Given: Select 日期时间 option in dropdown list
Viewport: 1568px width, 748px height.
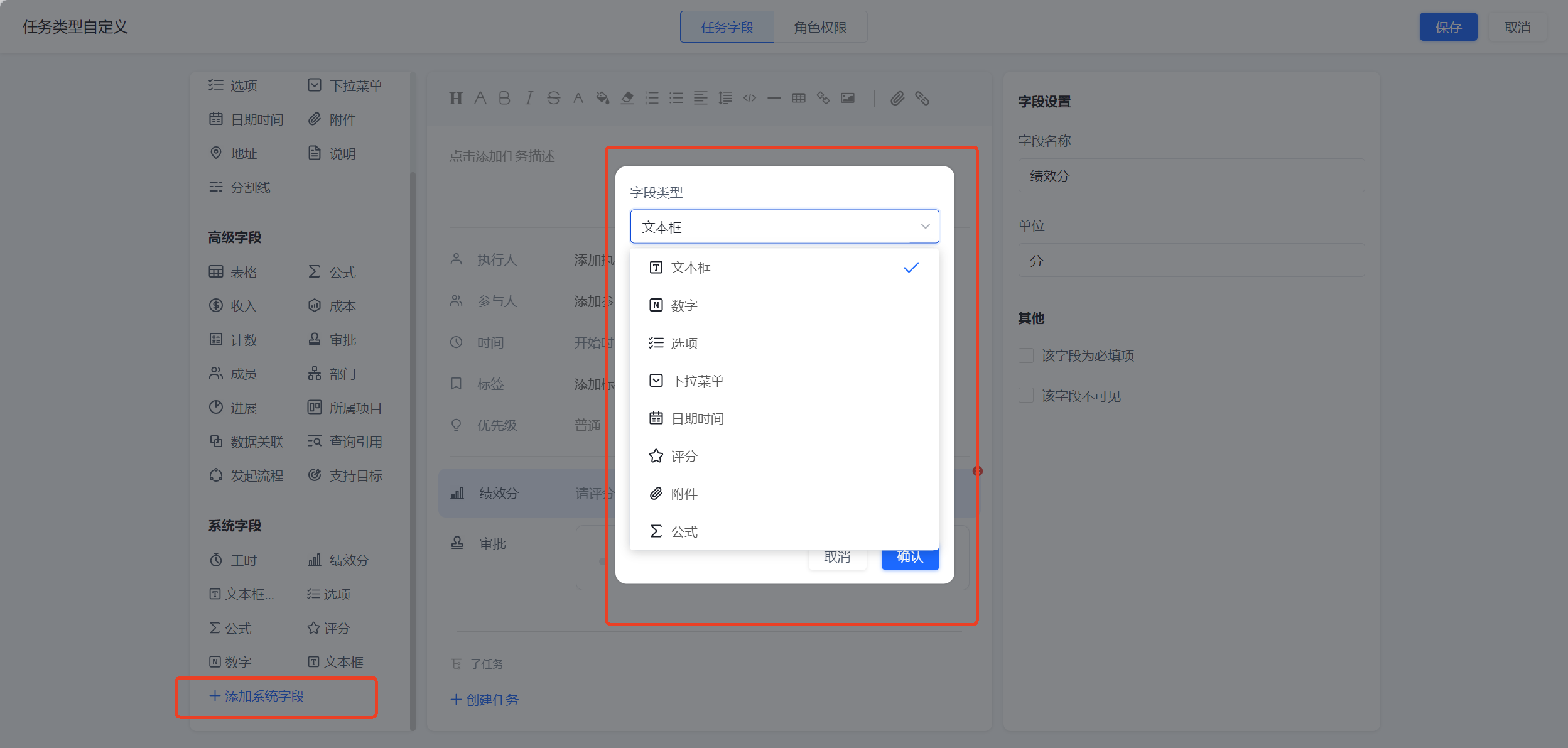Looking at the screenshot, I should tap(784, 418).
